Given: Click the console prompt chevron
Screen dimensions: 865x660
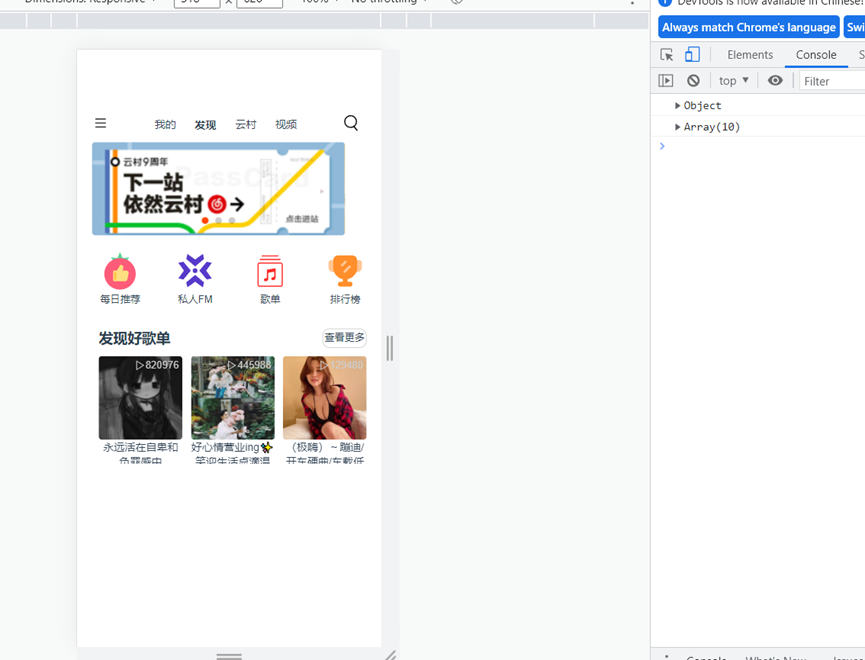Looking at the screenshot, I should pyautogui.click(x=662, y=146).
